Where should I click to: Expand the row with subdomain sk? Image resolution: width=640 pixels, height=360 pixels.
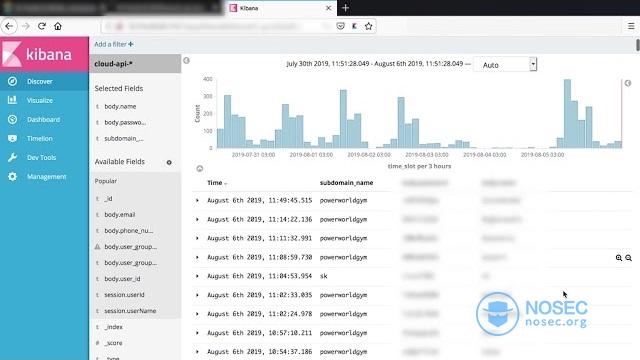click(197, 276)
